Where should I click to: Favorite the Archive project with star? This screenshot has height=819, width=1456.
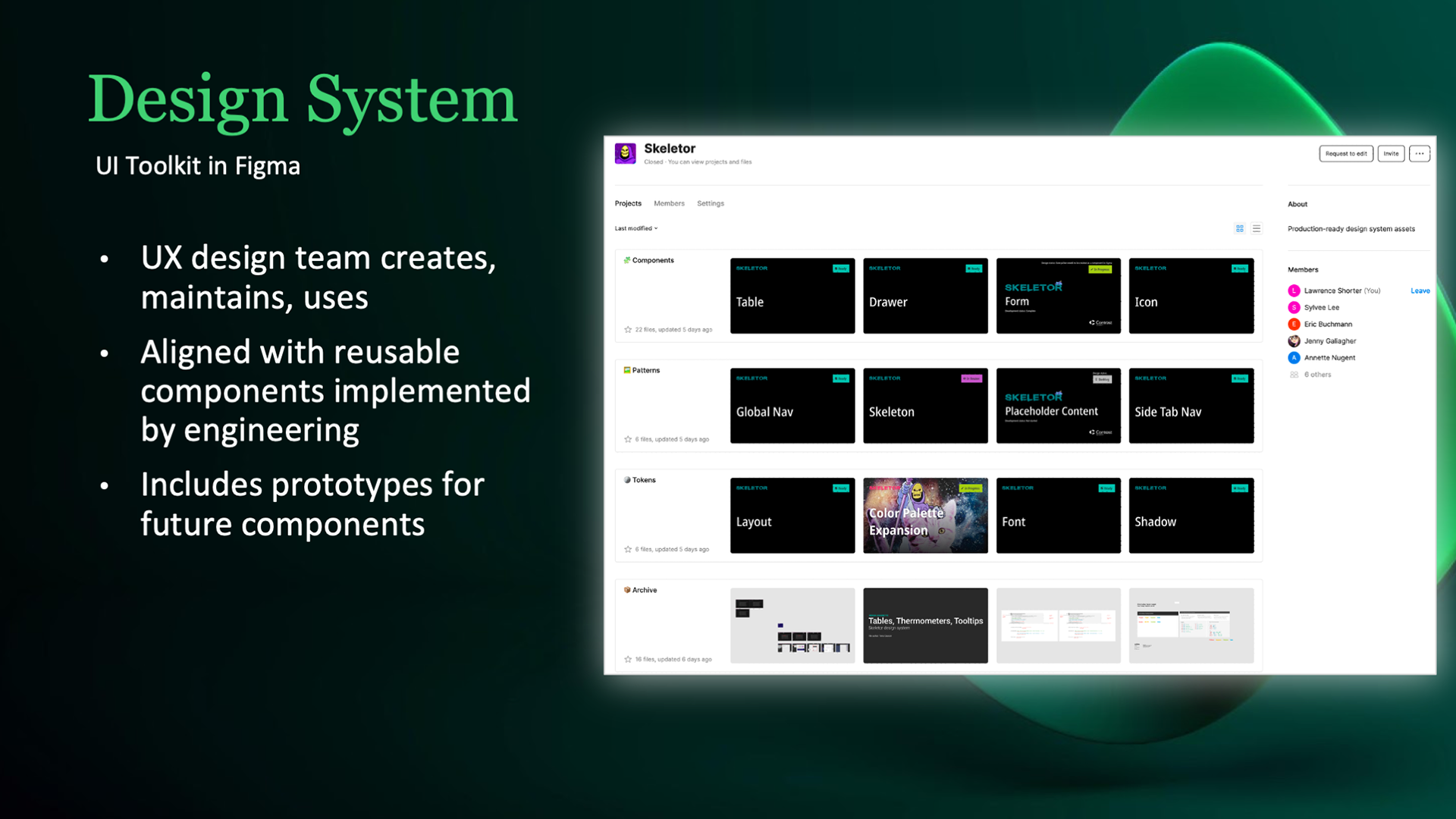(628, 659)
